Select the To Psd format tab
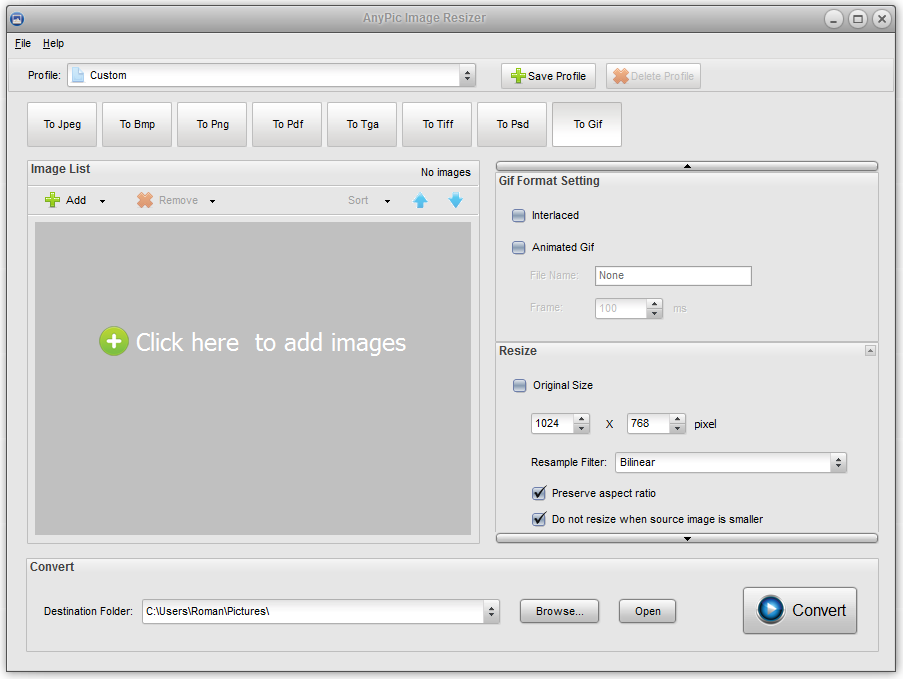Image resolution: width=903 pixels, height=679 pixels. pyautogui.click(x=512, y=124)
